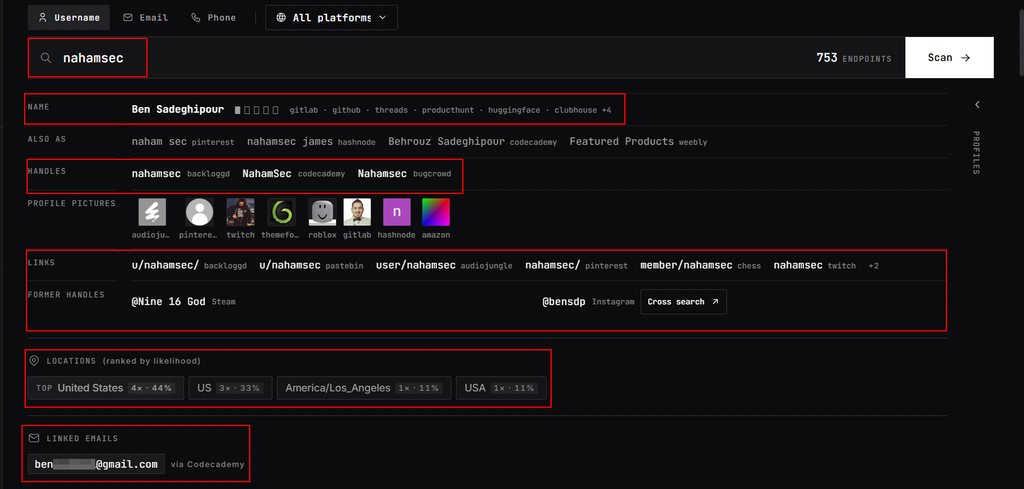Select the America/Los_Angeles location chip
The width and height of the screenshot is (1024, 489).
pyautogui.click(x=364, y=388)
